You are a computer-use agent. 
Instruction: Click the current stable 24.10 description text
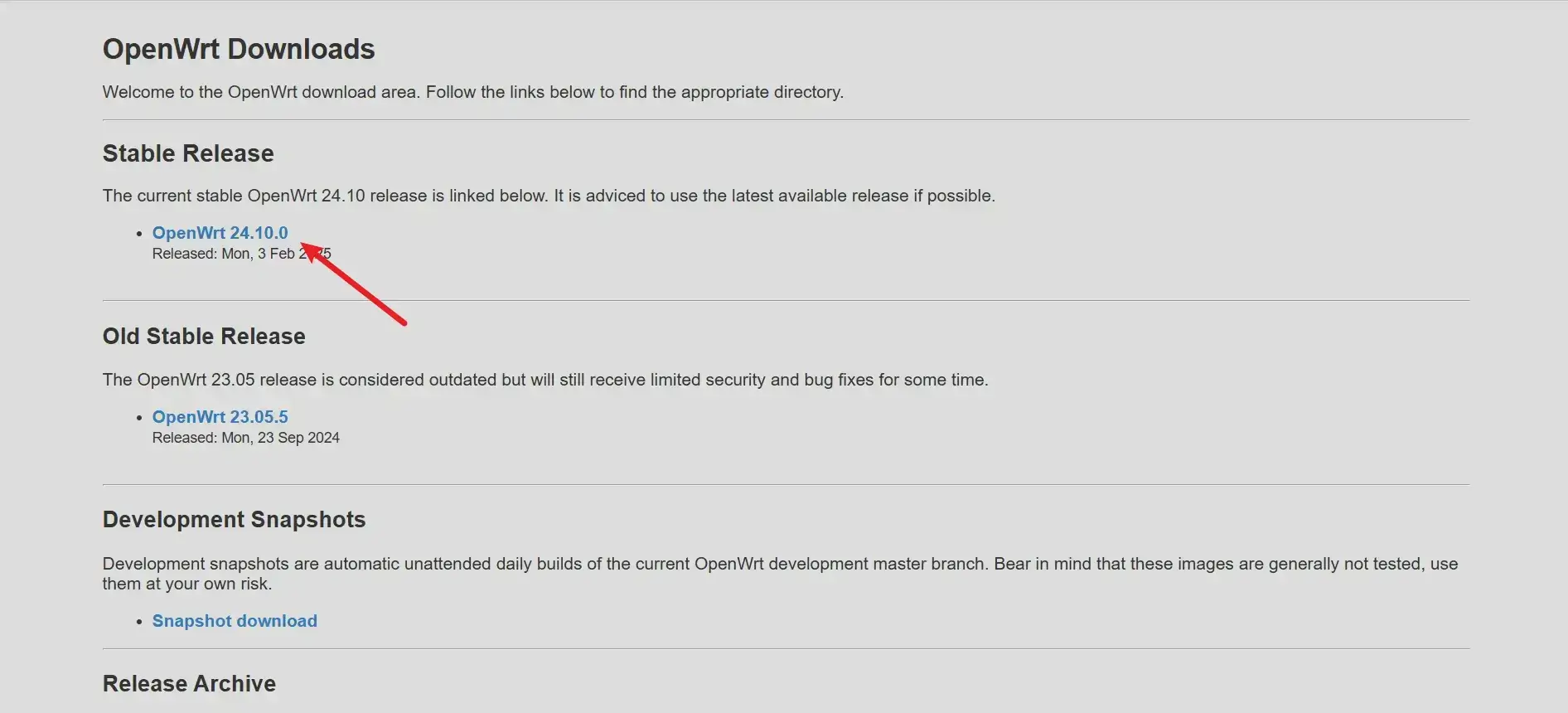[549, 196]
